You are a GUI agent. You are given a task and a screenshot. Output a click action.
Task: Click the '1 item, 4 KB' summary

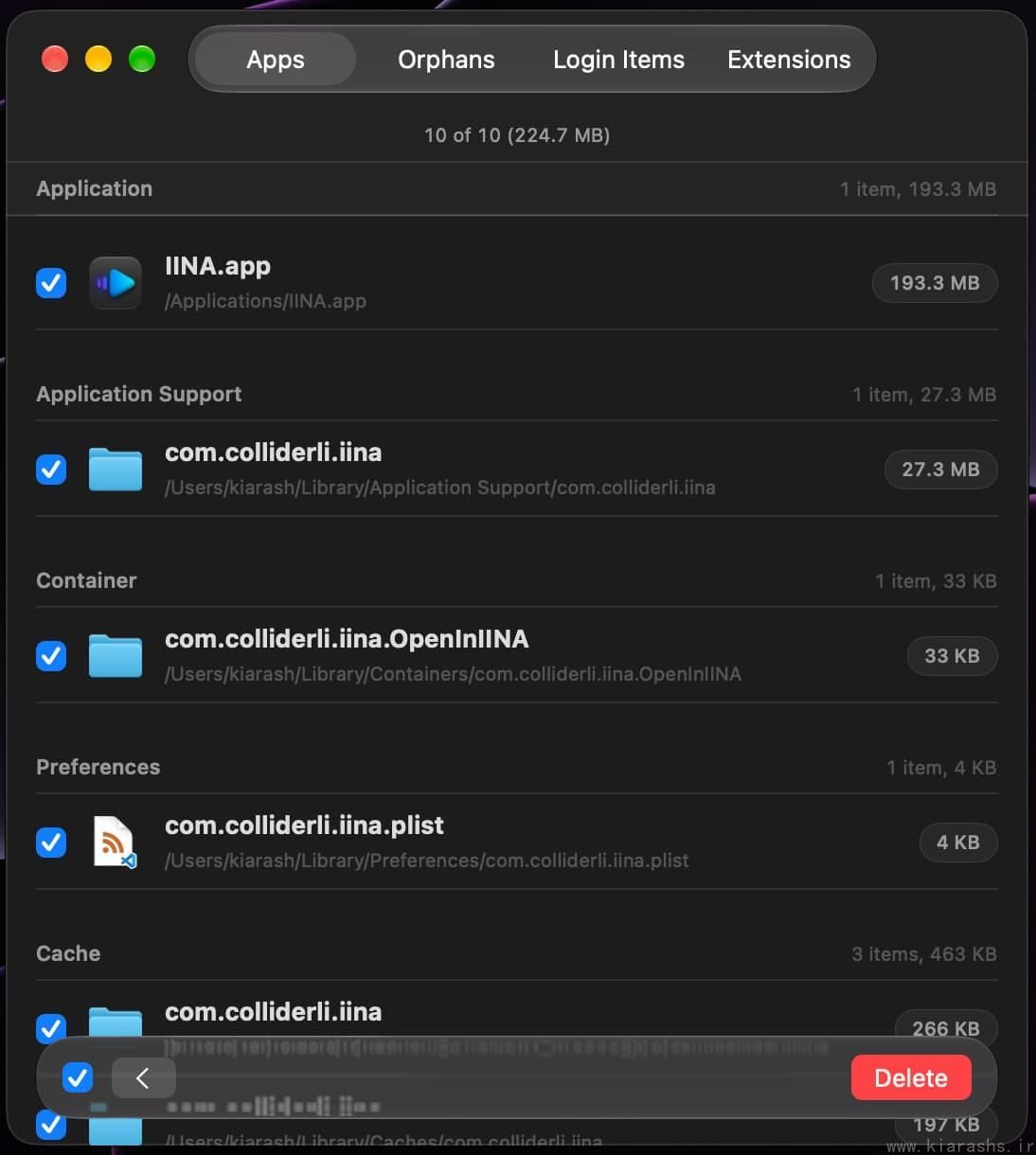pyautogui.click(x=941, y=768)
